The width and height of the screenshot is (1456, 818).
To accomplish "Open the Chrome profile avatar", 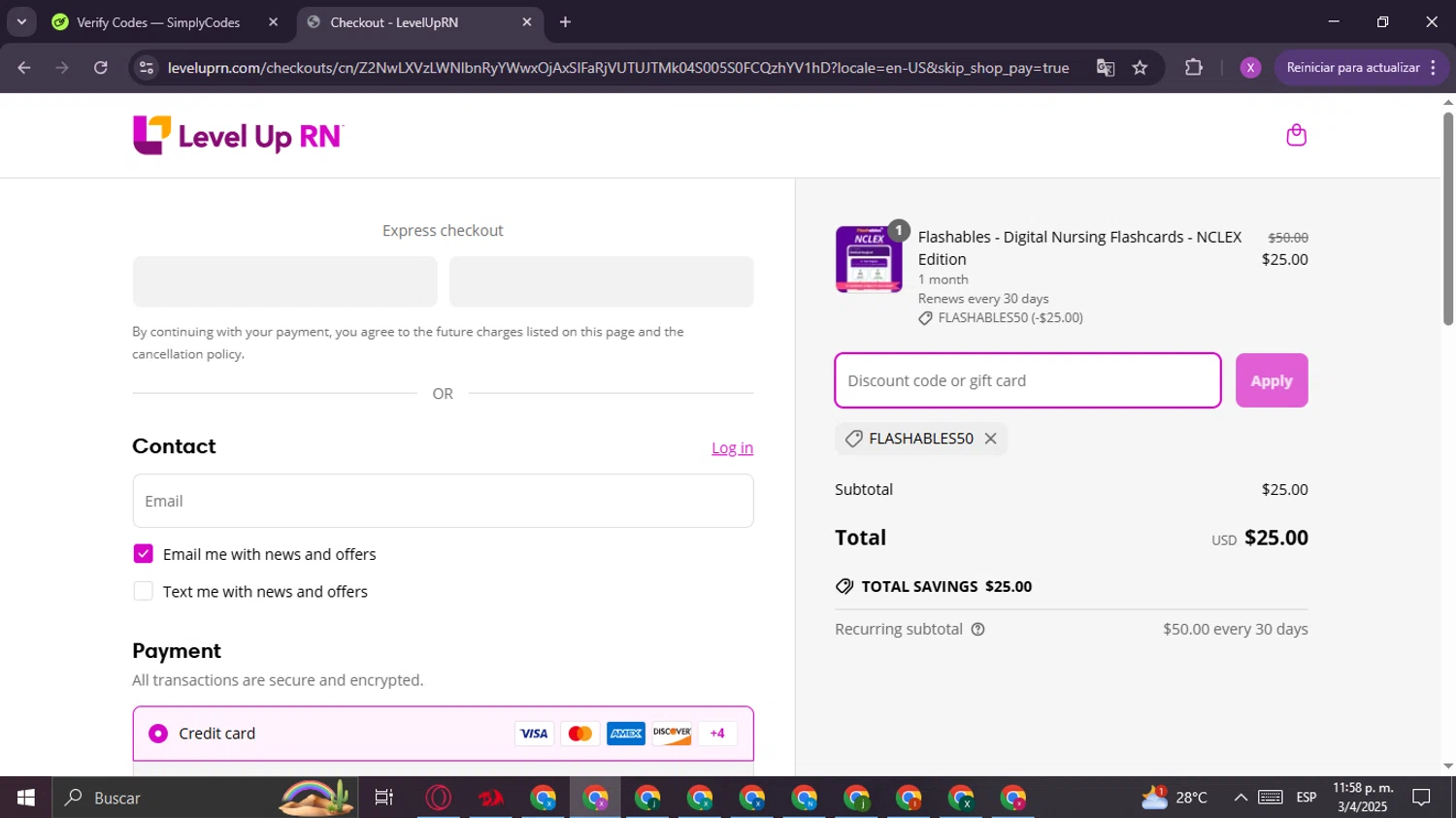I will point(1250,68).
